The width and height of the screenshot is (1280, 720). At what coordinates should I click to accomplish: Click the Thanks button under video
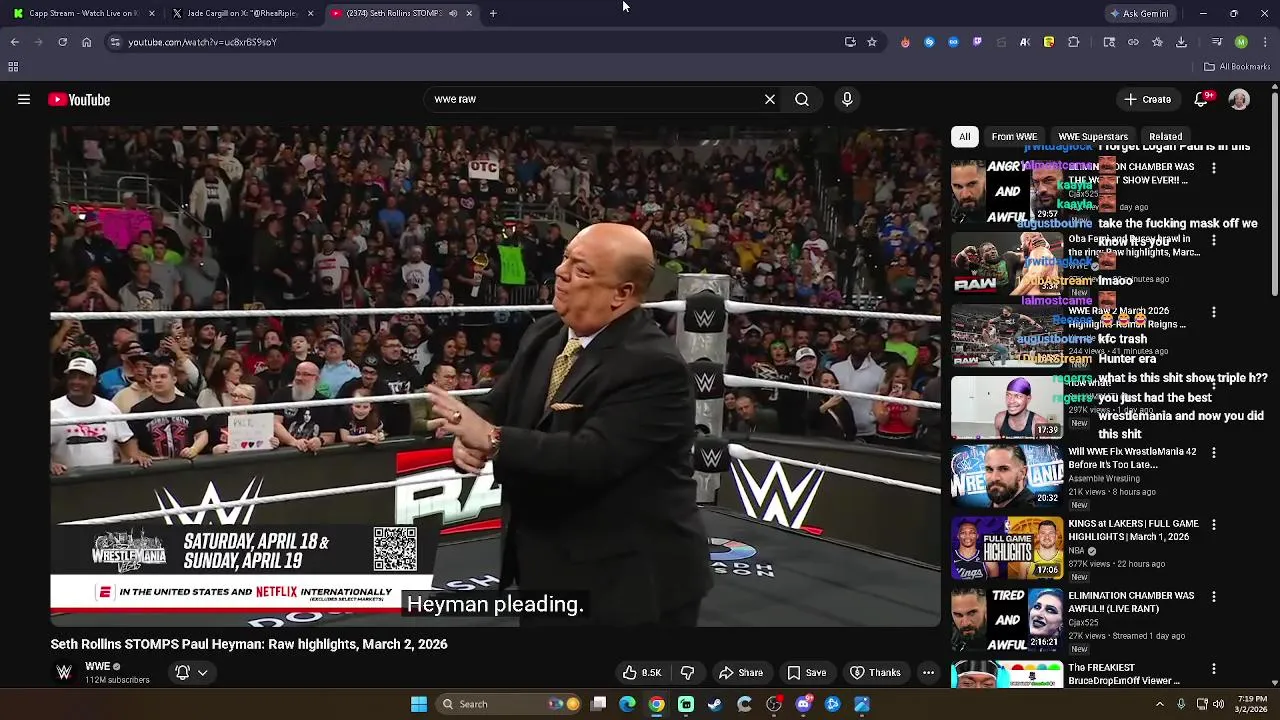pos(876,673)
